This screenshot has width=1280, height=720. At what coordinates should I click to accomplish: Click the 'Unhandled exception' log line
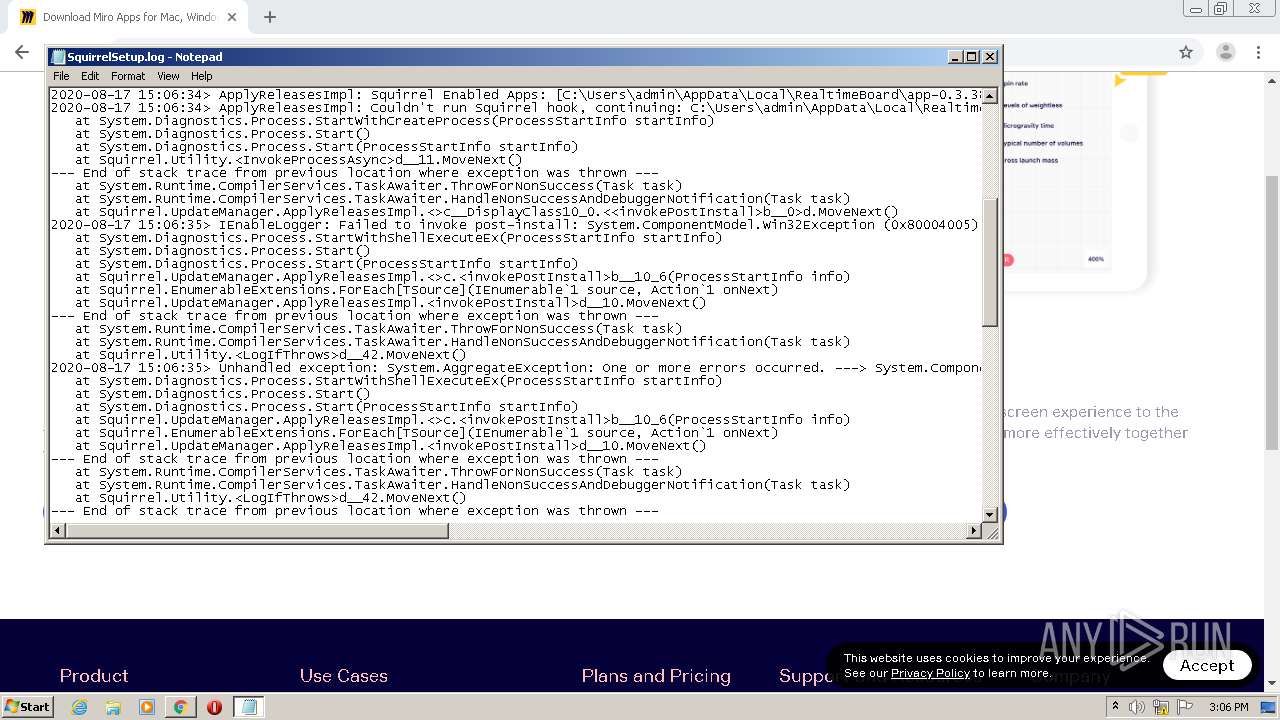point(515,368)
